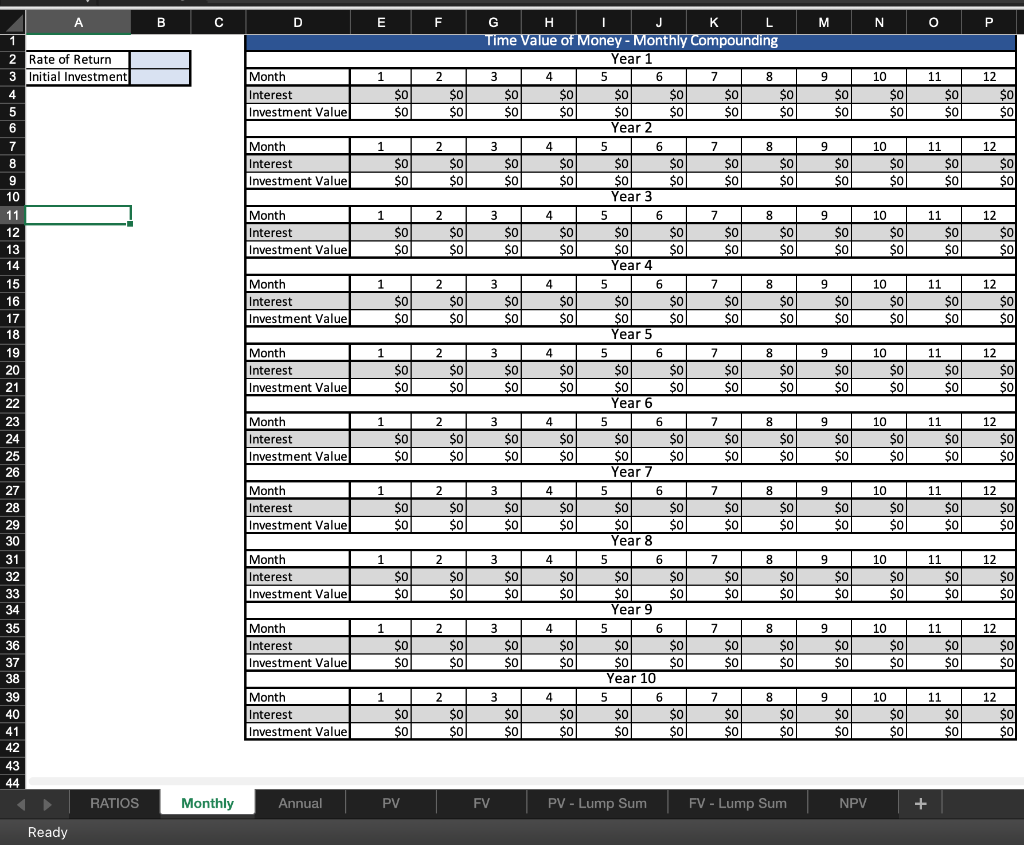Click the 'Year 5' heading cell

pyautogui.click(x=631, y=334)
